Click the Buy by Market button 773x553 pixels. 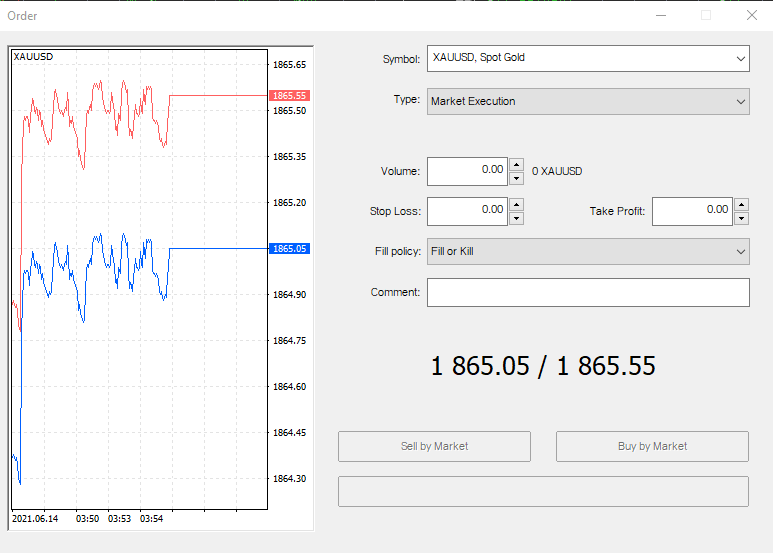[652, 447]
